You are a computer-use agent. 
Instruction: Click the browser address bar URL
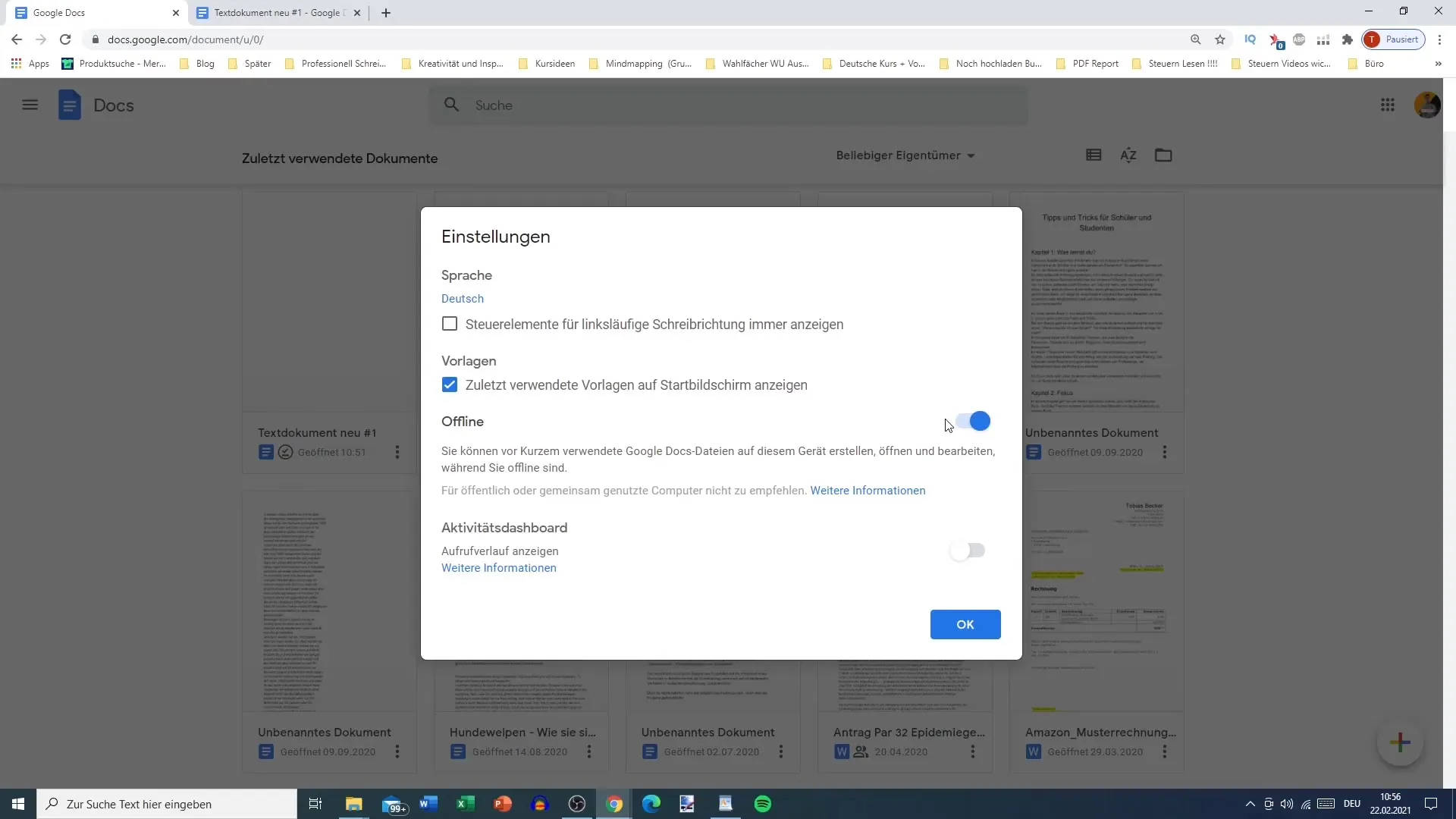pos(186,39)
